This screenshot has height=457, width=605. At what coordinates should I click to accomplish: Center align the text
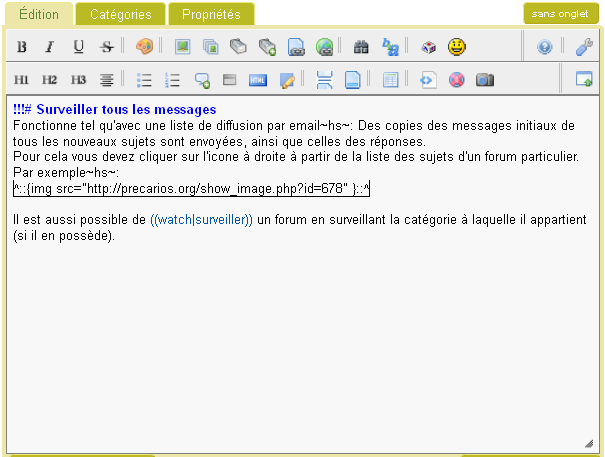pyautogui.click(x=106, y=80)
